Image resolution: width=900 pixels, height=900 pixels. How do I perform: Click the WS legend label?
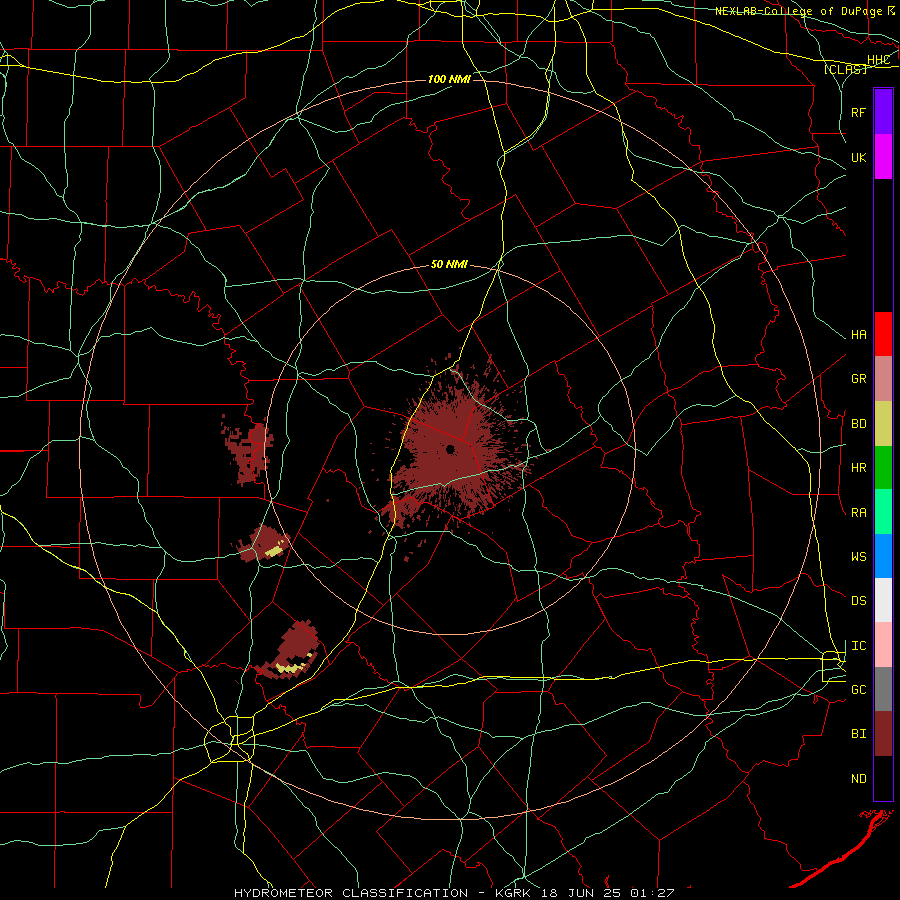pyautogui.click(x=858, y=557)
